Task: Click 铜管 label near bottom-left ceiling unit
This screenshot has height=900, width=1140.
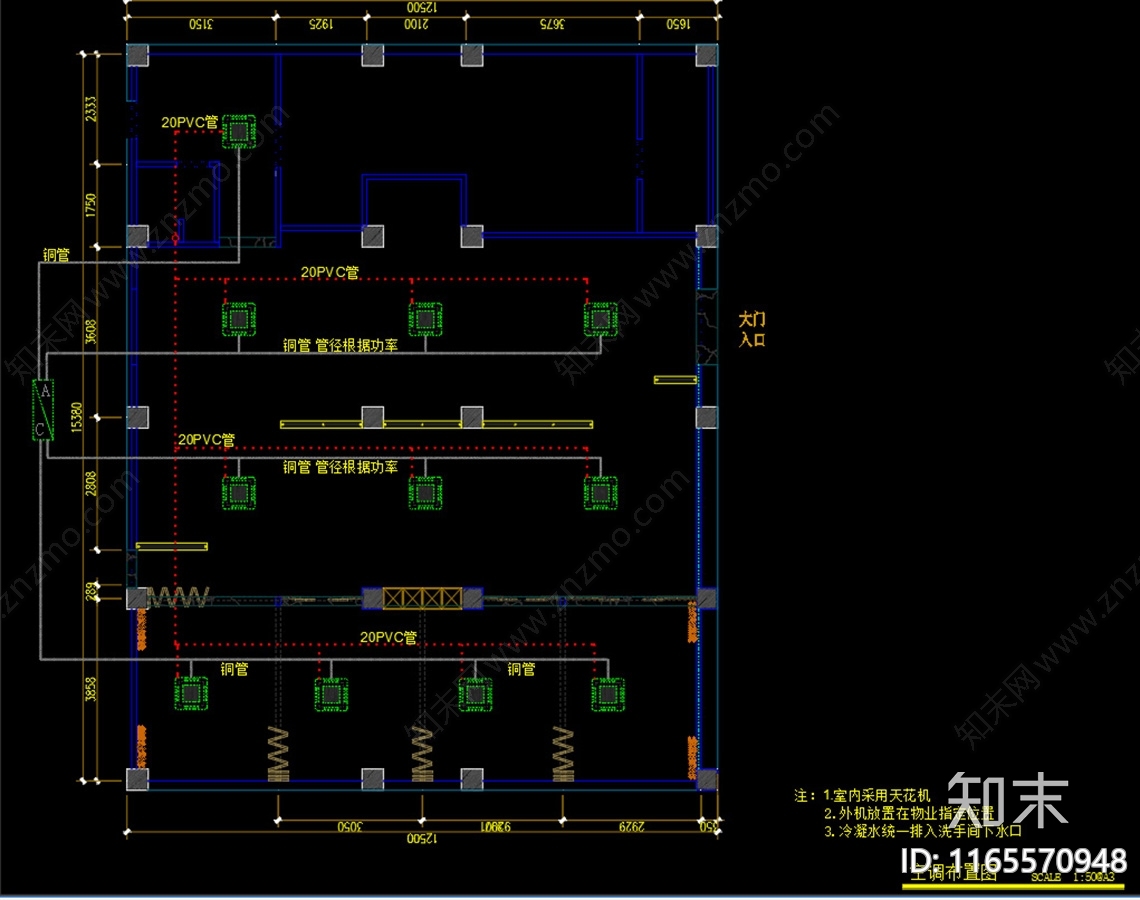Action: click(234, 669)
